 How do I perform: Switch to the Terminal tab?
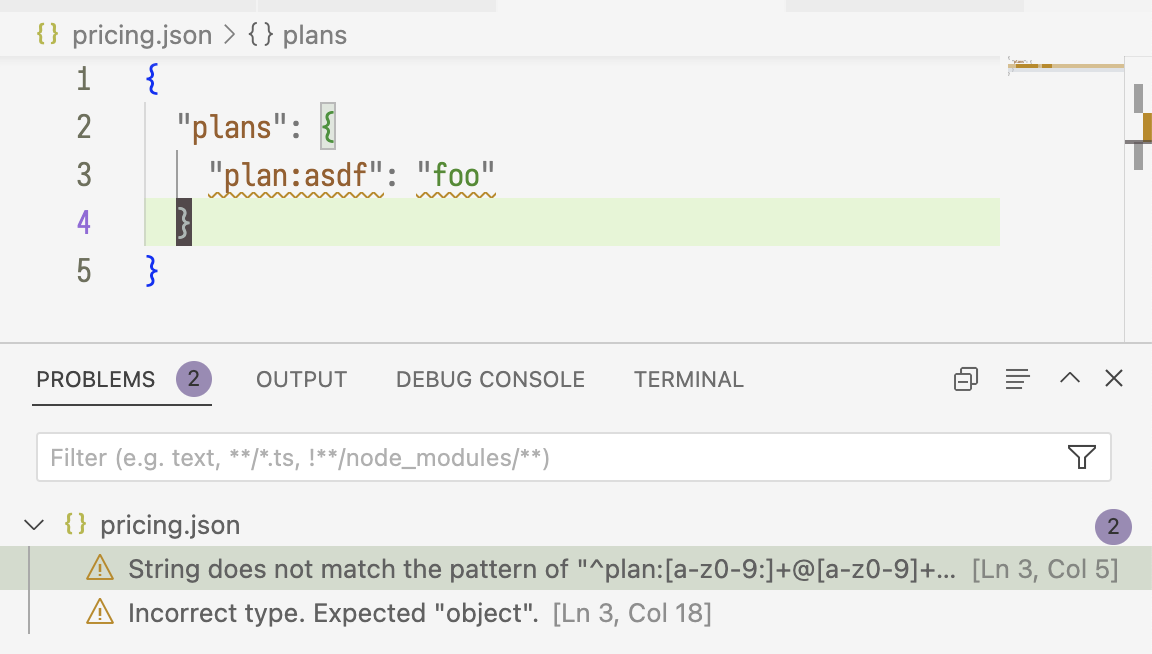(x=688, y=379)
